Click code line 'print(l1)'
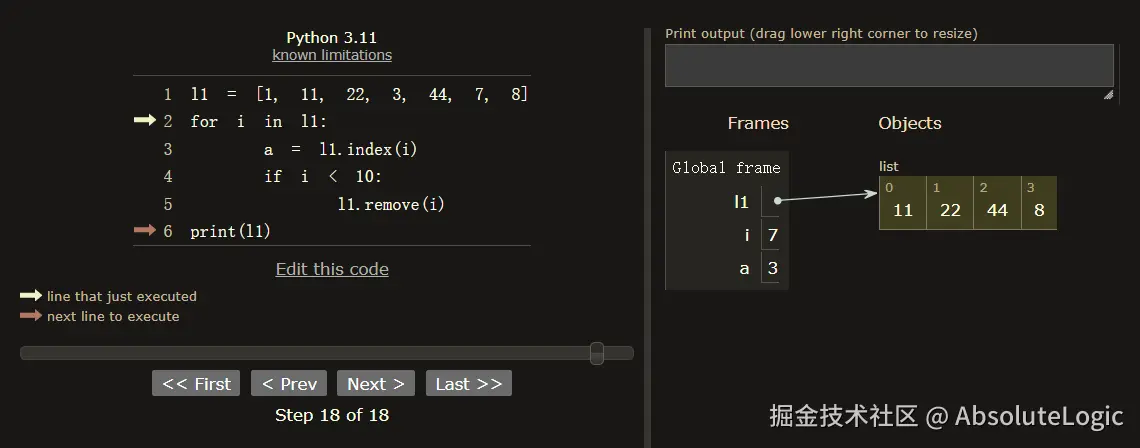Image resolution: width=1140 pixels, height=448 pixels. coord(230,231)
